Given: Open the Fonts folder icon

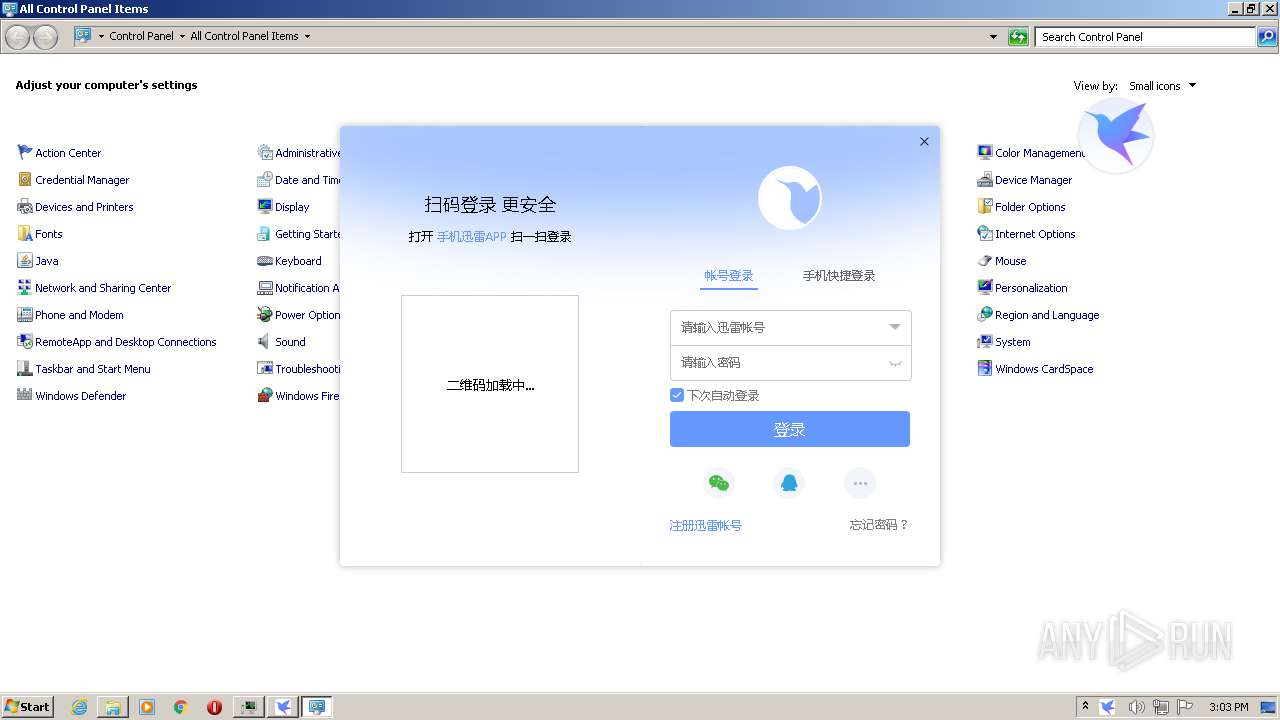Looking at the screenshot, I should tap(25, 233).
